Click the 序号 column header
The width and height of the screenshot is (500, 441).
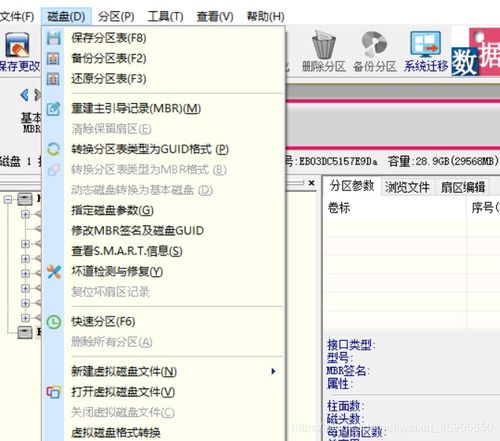[484, 208]
